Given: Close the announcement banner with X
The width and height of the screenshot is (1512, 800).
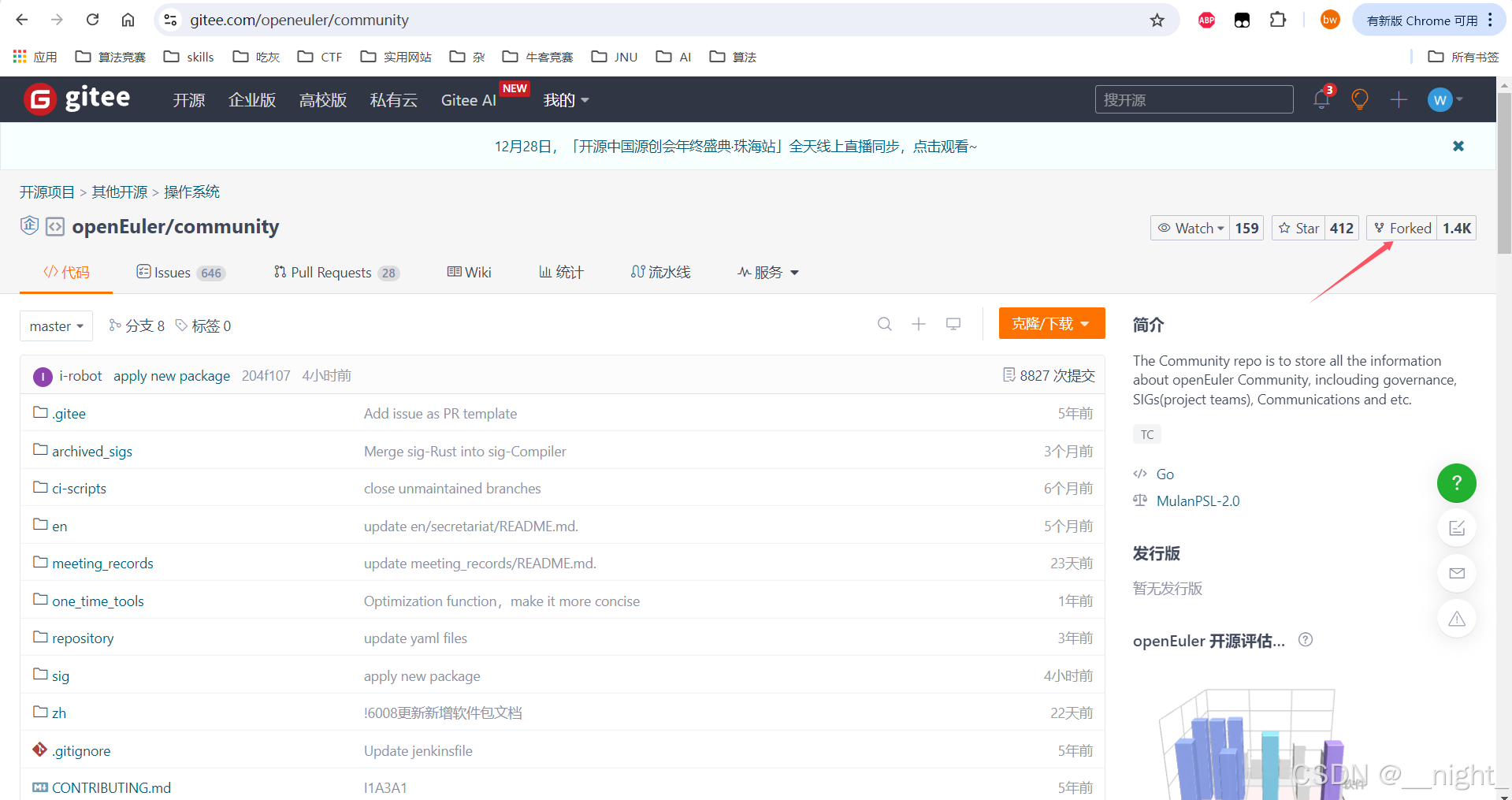Looking at the screenshot, I should pos(1458,146).
